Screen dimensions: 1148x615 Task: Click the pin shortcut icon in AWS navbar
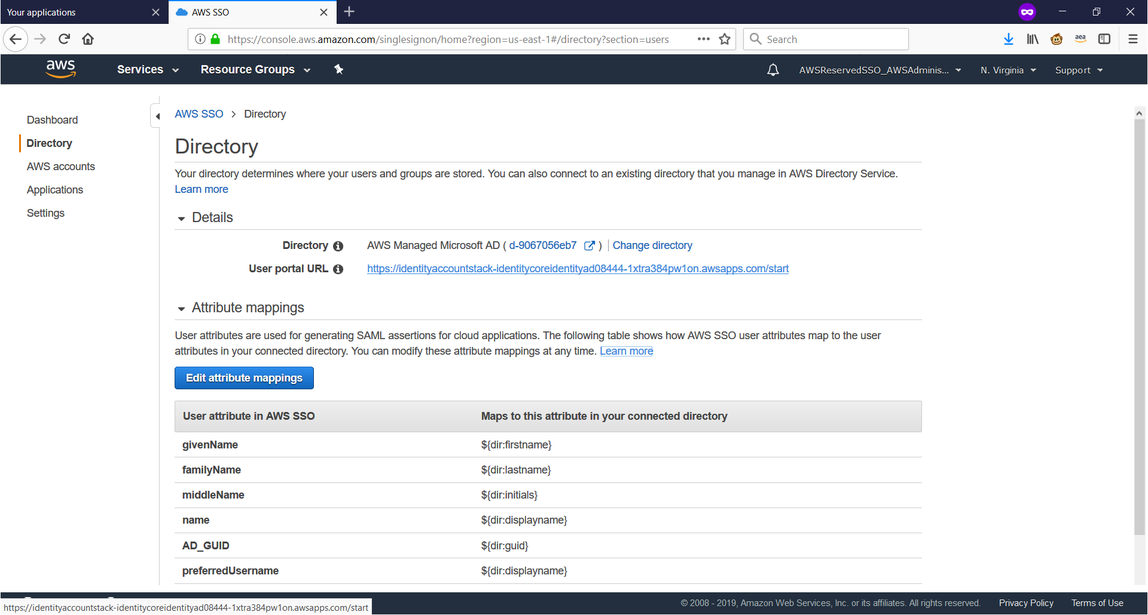click(x=338, y=70)
